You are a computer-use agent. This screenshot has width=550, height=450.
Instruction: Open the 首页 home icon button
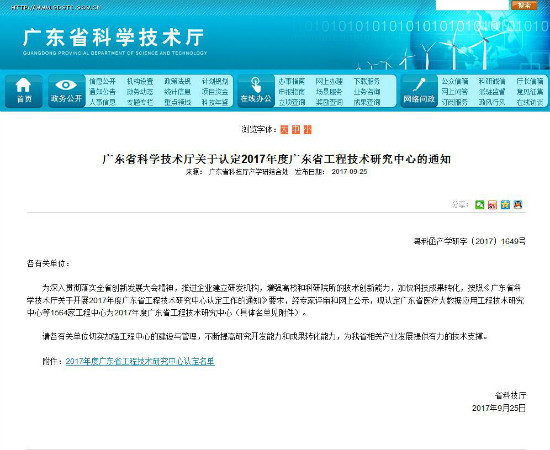(x=24, y=91)
